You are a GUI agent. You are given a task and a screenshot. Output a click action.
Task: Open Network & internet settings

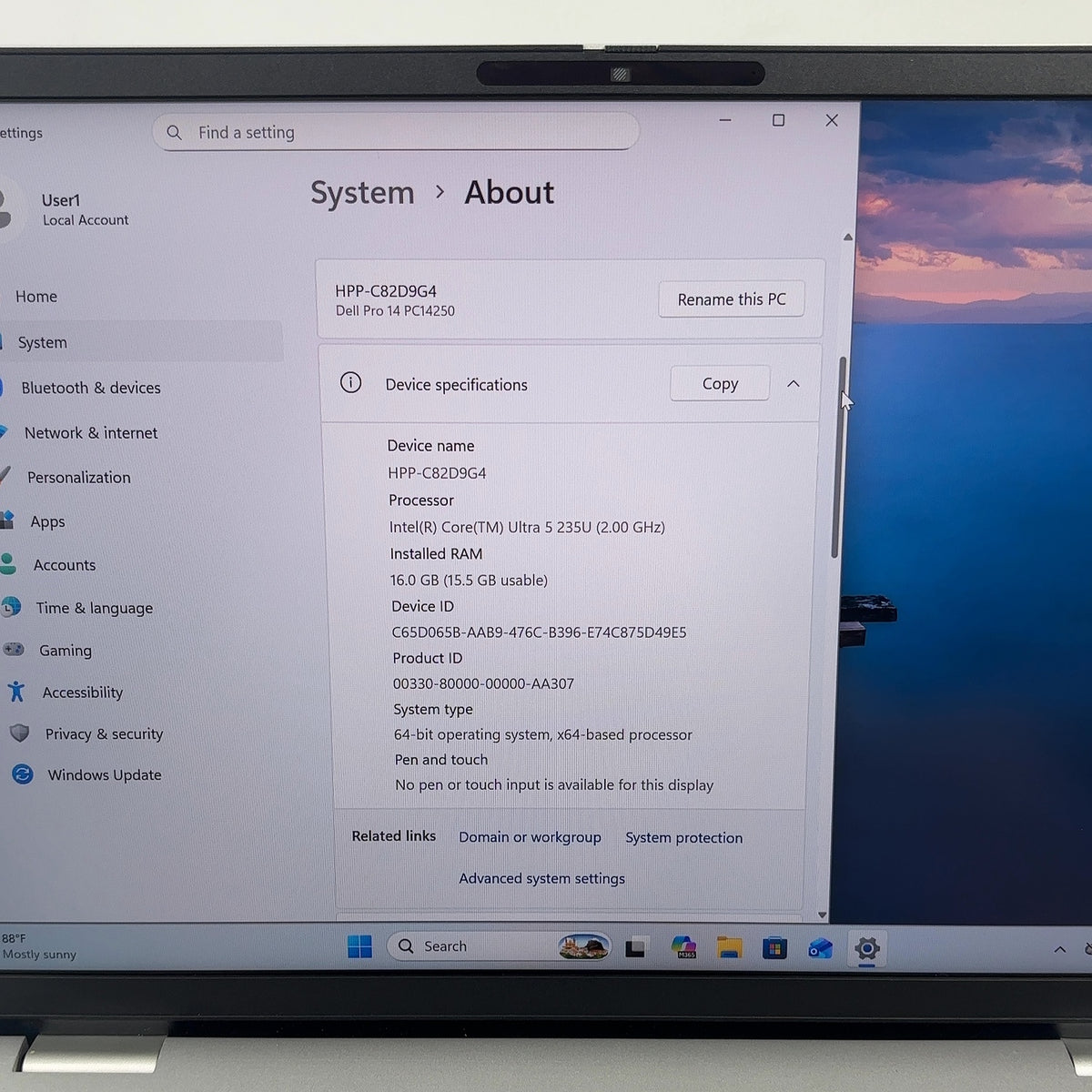[x=91, y=433]
